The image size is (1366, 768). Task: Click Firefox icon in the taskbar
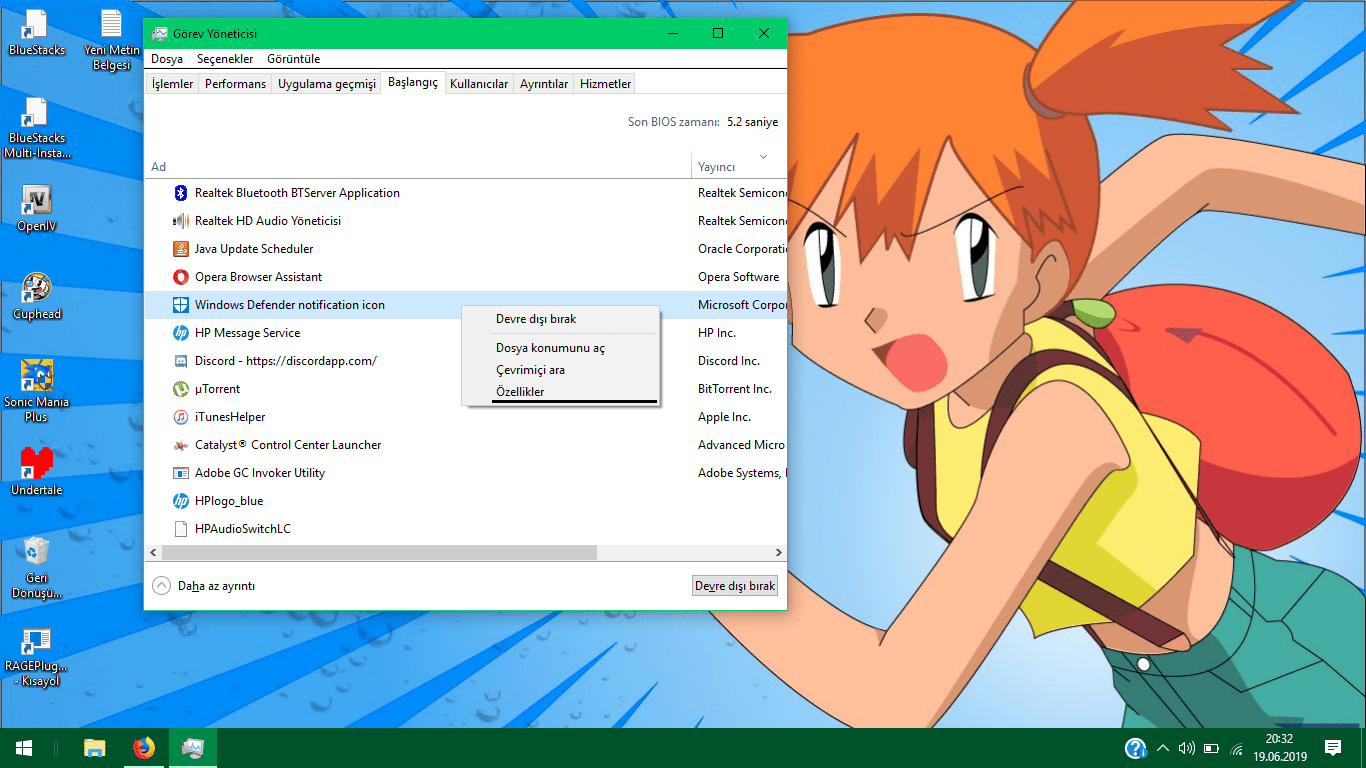[x=144, y=747]
